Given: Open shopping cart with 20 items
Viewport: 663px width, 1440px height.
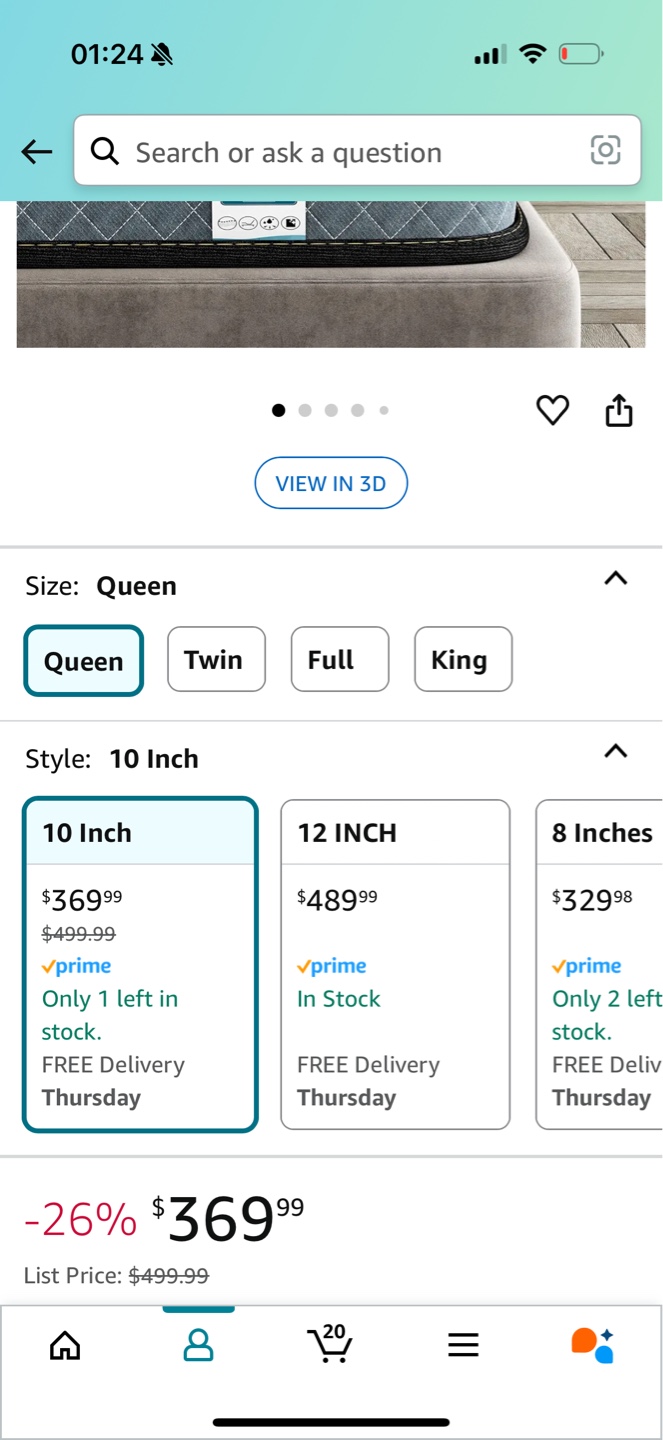Looking at the screenshot, I should [330, 1344].
